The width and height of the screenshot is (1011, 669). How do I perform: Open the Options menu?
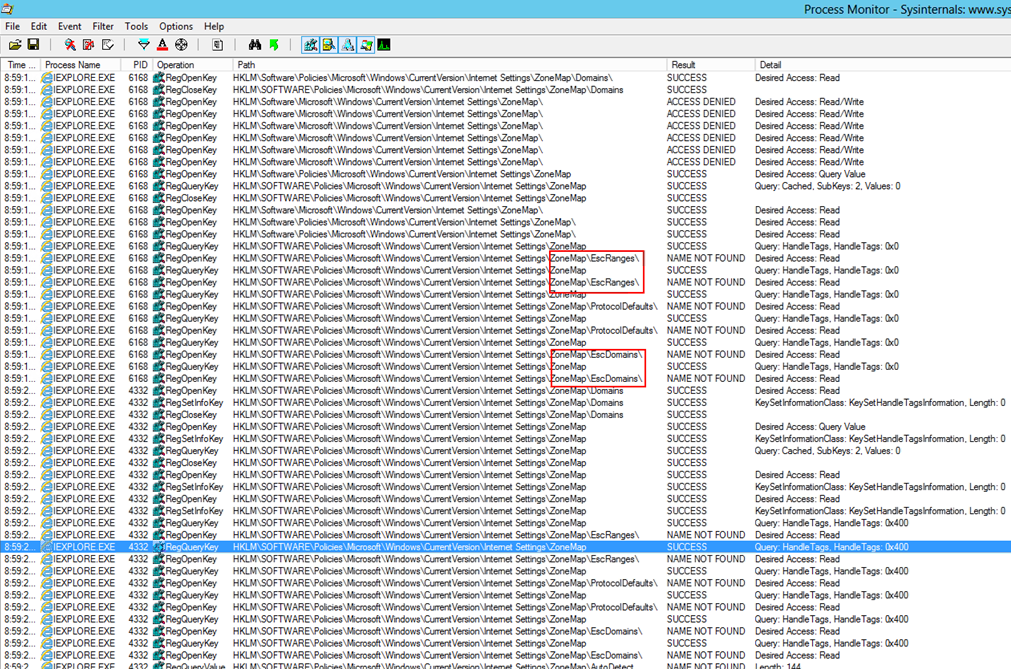pos(176,26)
